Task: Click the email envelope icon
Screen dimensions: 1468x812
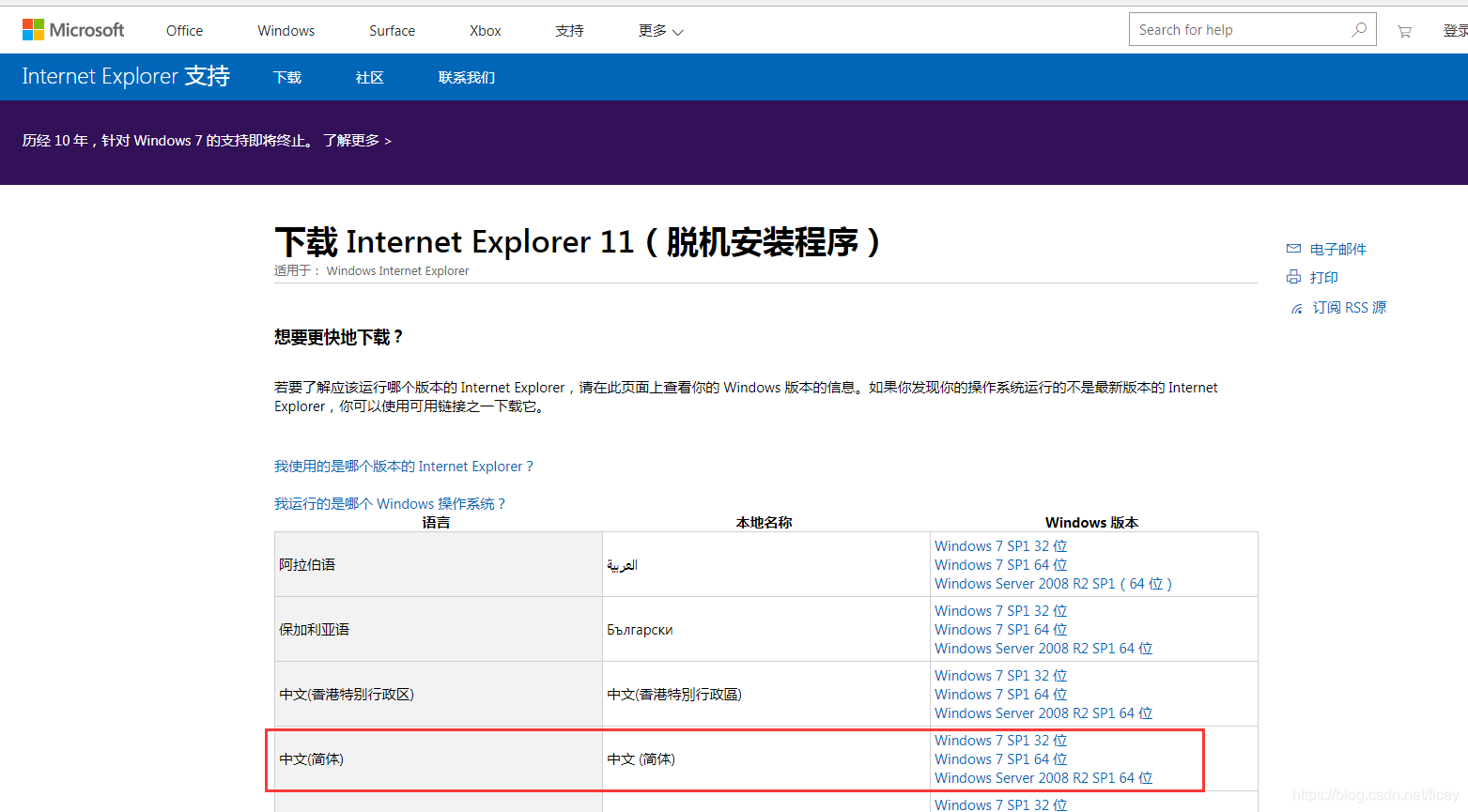Action: [1293, 249]
